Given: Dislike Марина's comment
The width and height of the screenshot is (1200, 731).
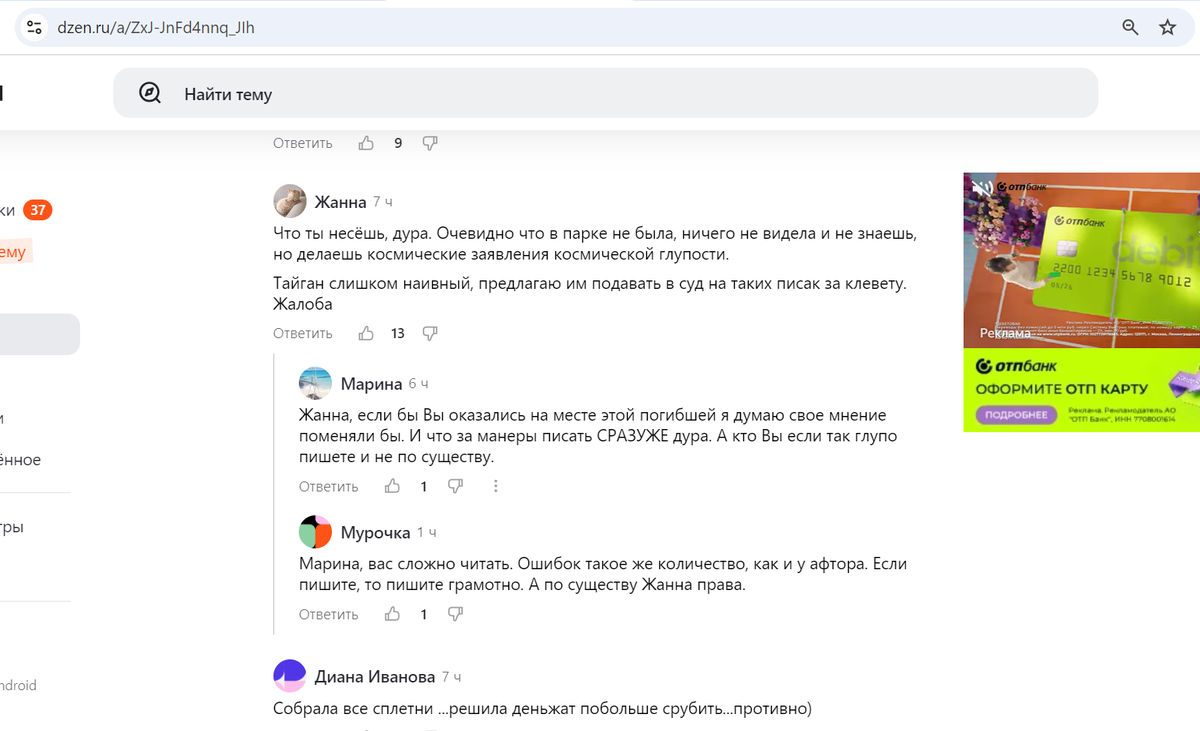Looking at the screenshot, I should point(455,486).
